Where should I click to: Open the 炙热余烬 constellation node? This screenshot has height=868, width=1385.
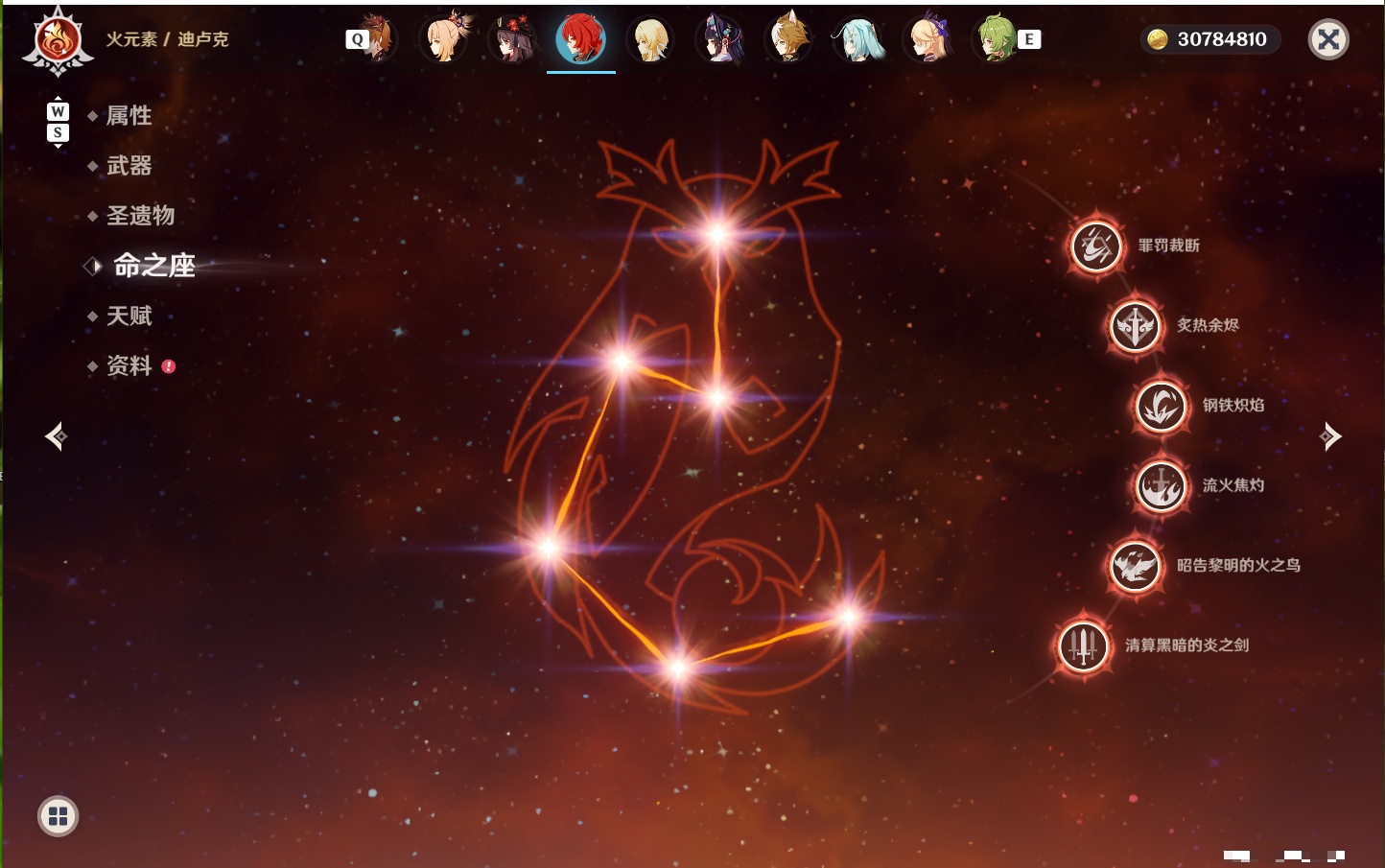tap(1136, 326)
